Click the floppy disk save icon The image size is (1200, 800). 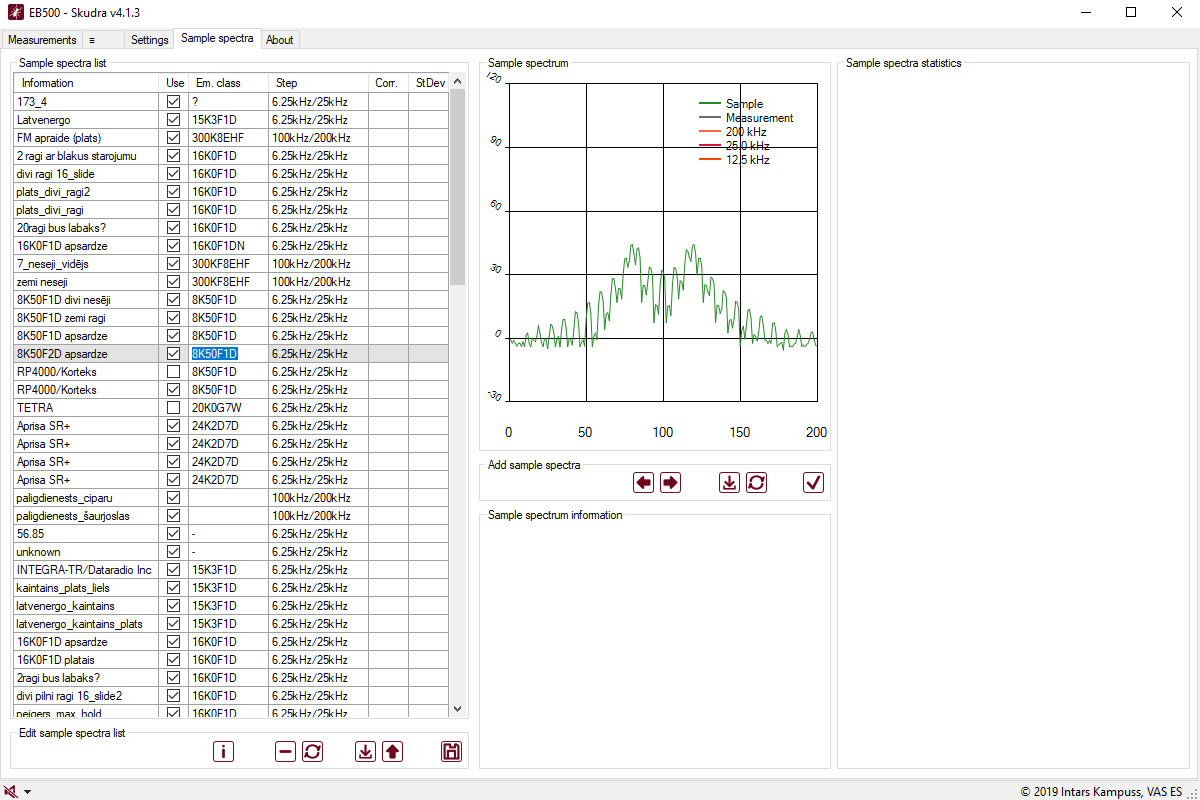pos(451,751)
